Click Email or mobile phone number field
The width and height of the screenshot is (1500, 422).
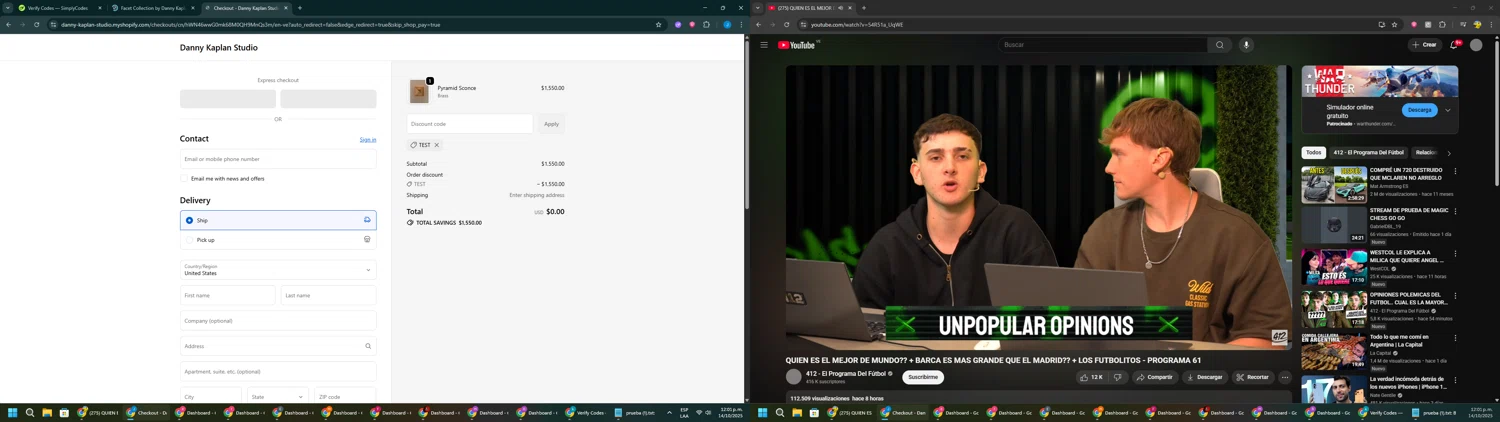tap(278, 159)
